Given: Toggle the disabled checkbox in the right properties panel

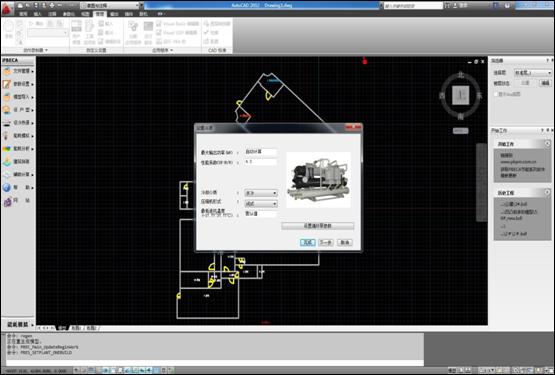Looking at the screenshot, I should (496, 94).
